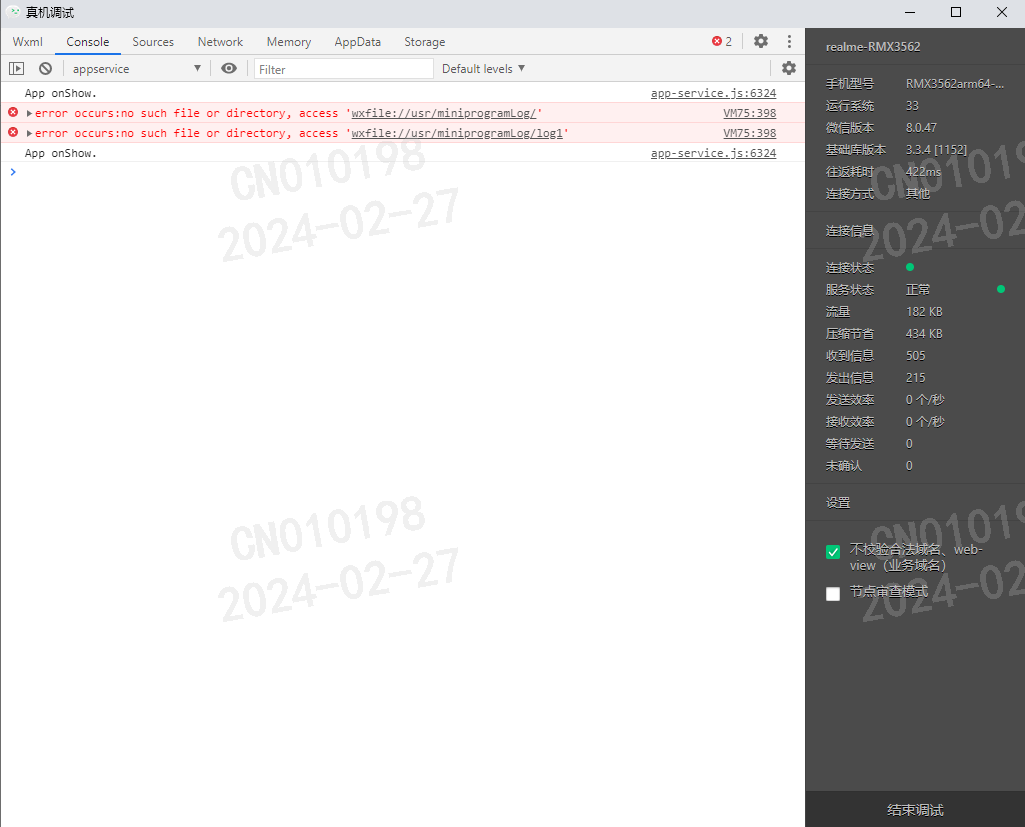
Task: Focus the Filter input field
Action: tap(344, 69)
